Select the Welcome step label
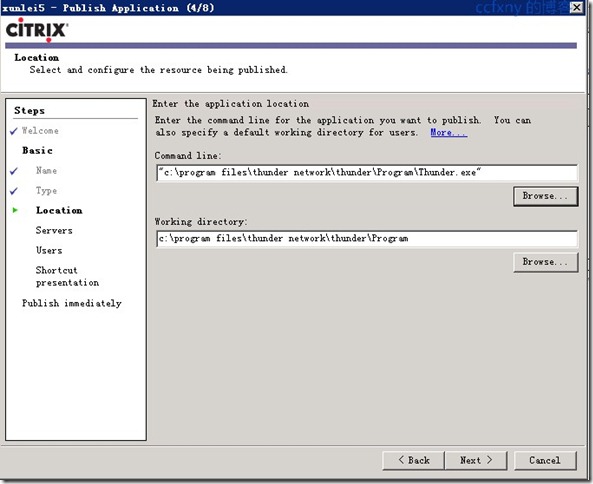Viewport: 593px width, 484px height. click(40, 131)
